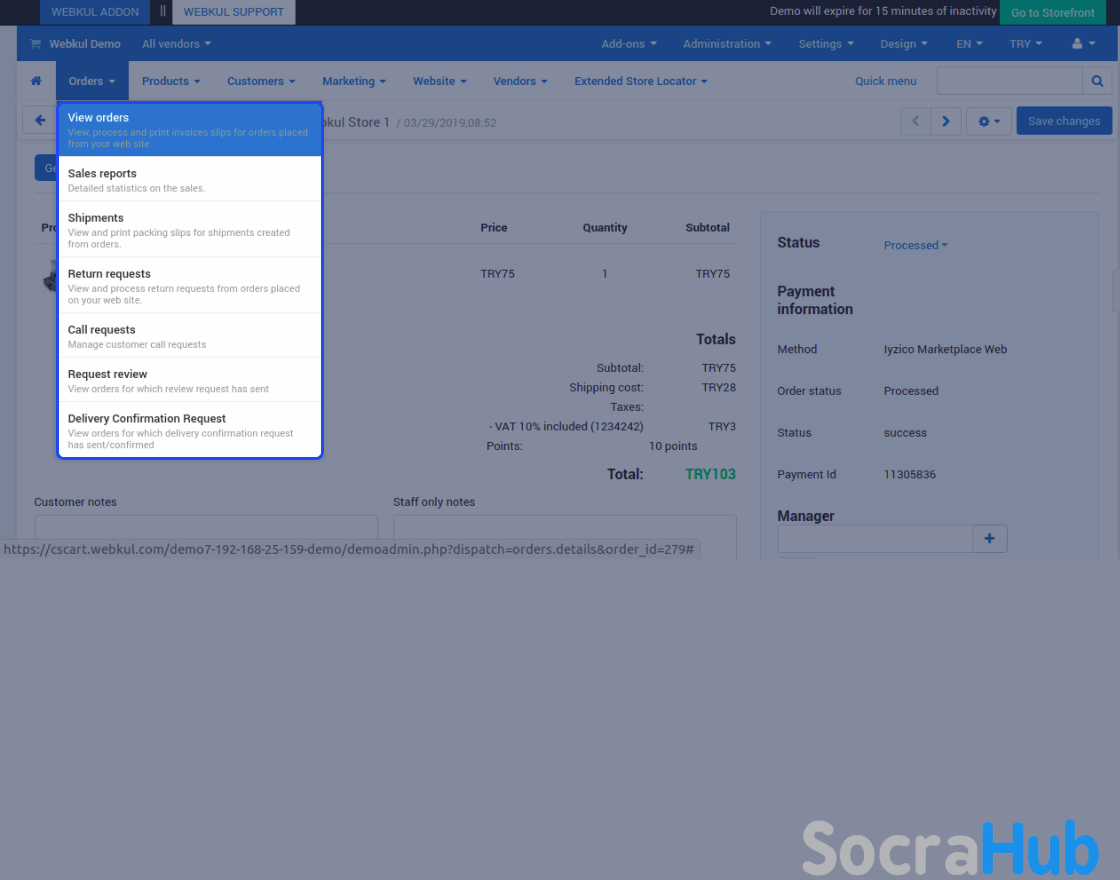Select Shipments menu entry
Screen dimensions: 1120x880
coord(190,230)
